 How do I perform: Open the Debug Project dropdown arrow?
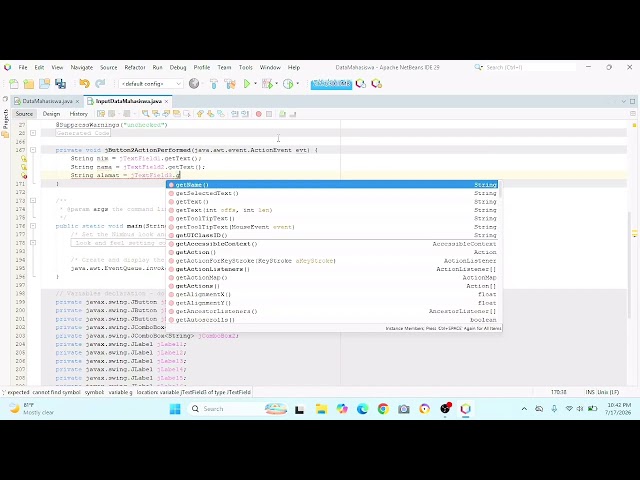click(277, 84)
